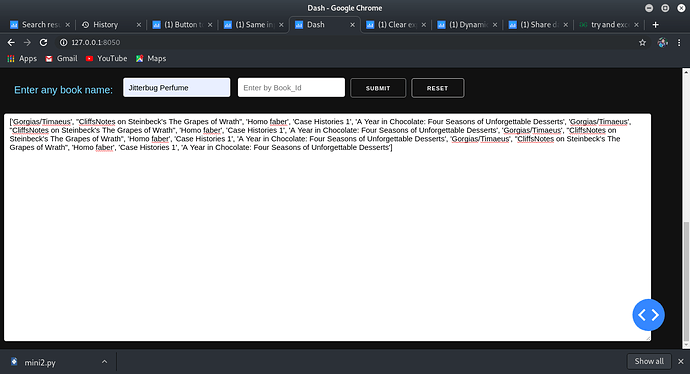Close the 'try and exc' tab
The image size is (690, 374).
click(x=636, y=25)
